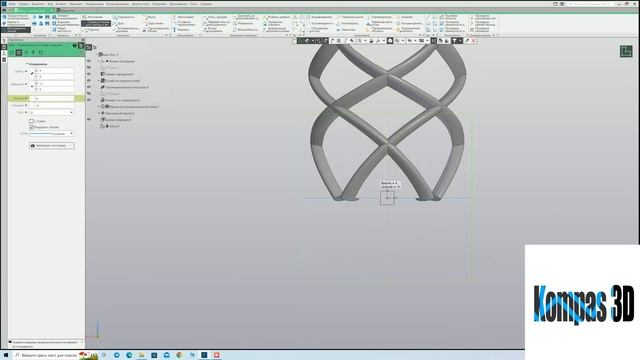
Task: Select the Инструменты эскиза toolset
Action: [x=16, y=29]
